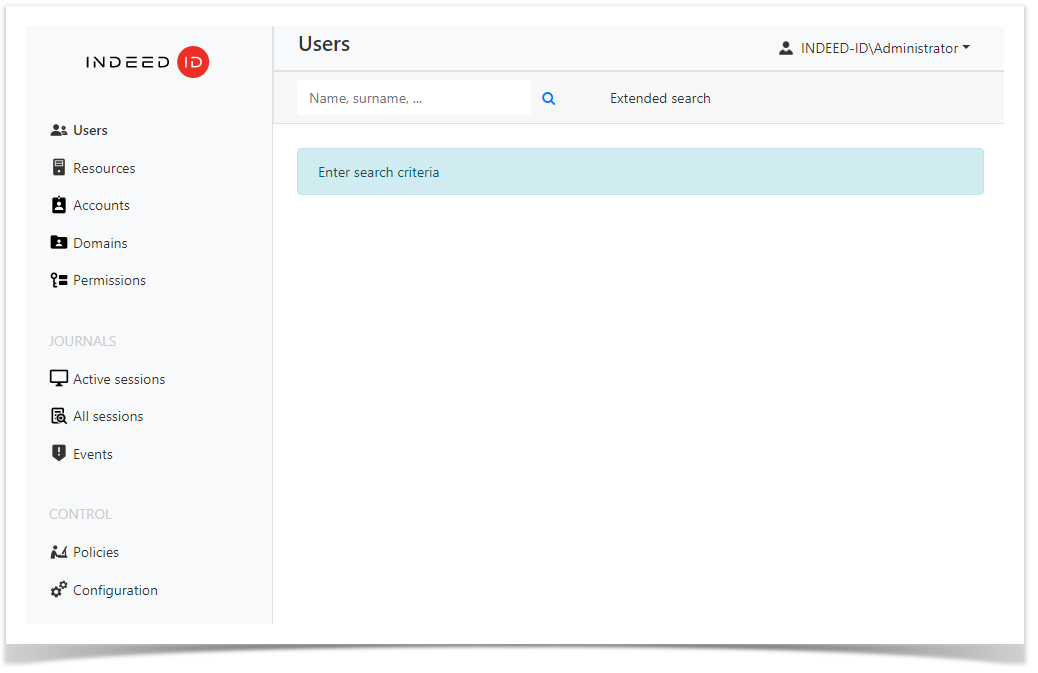Click the Domains folder icon
This screenshot has width=1038, height=673.
click(57, 242)
